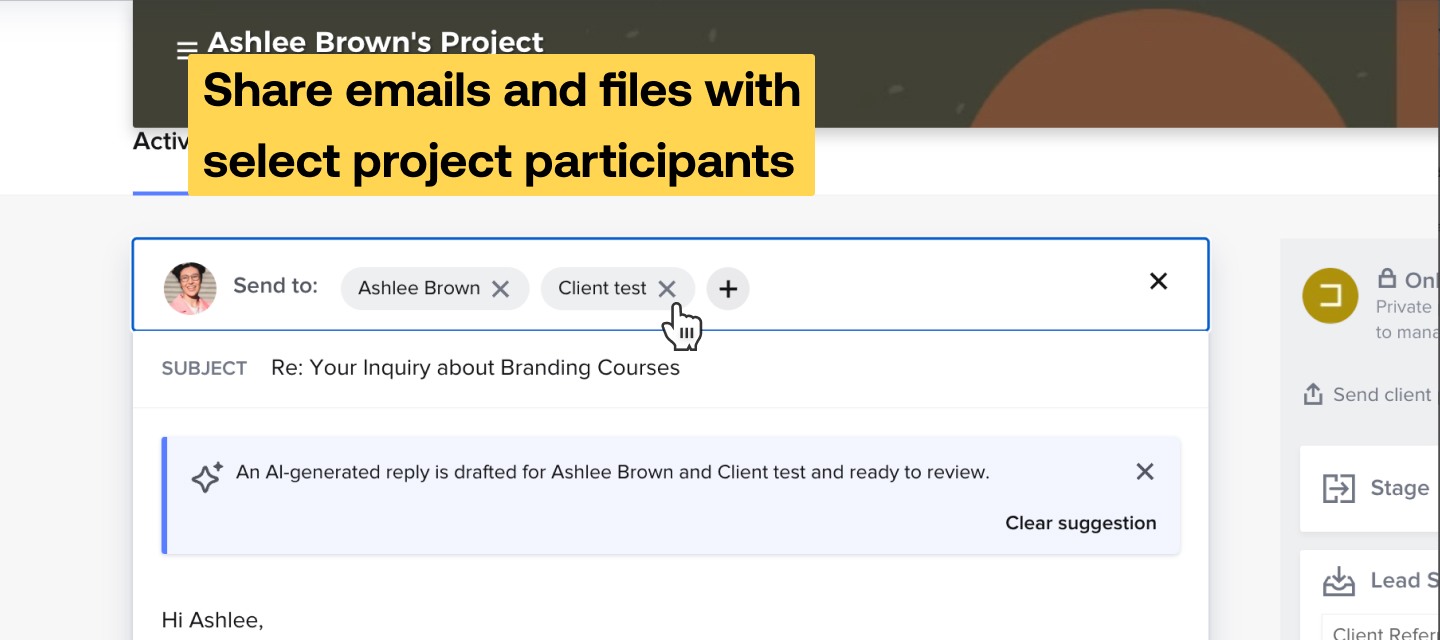Click the sender's profile photo
Viewport: 1440px width, 640px height.
pos(190,288)
